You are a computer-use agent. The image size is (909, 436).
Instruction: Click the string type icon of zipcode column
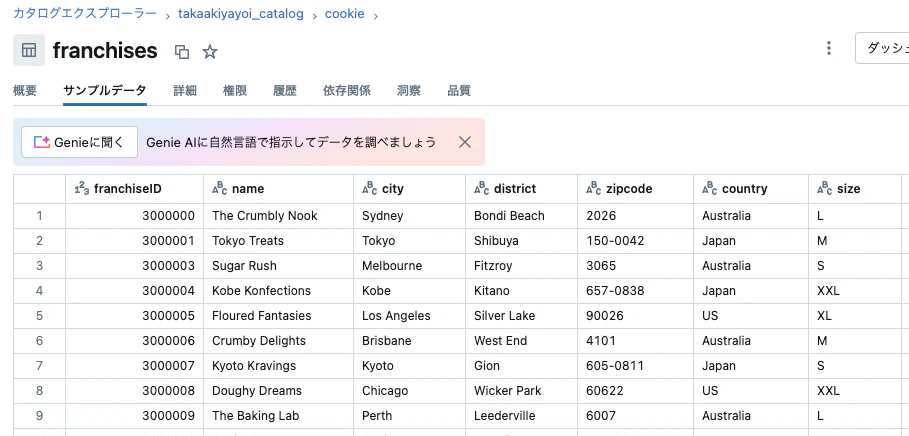pos(594,189)
